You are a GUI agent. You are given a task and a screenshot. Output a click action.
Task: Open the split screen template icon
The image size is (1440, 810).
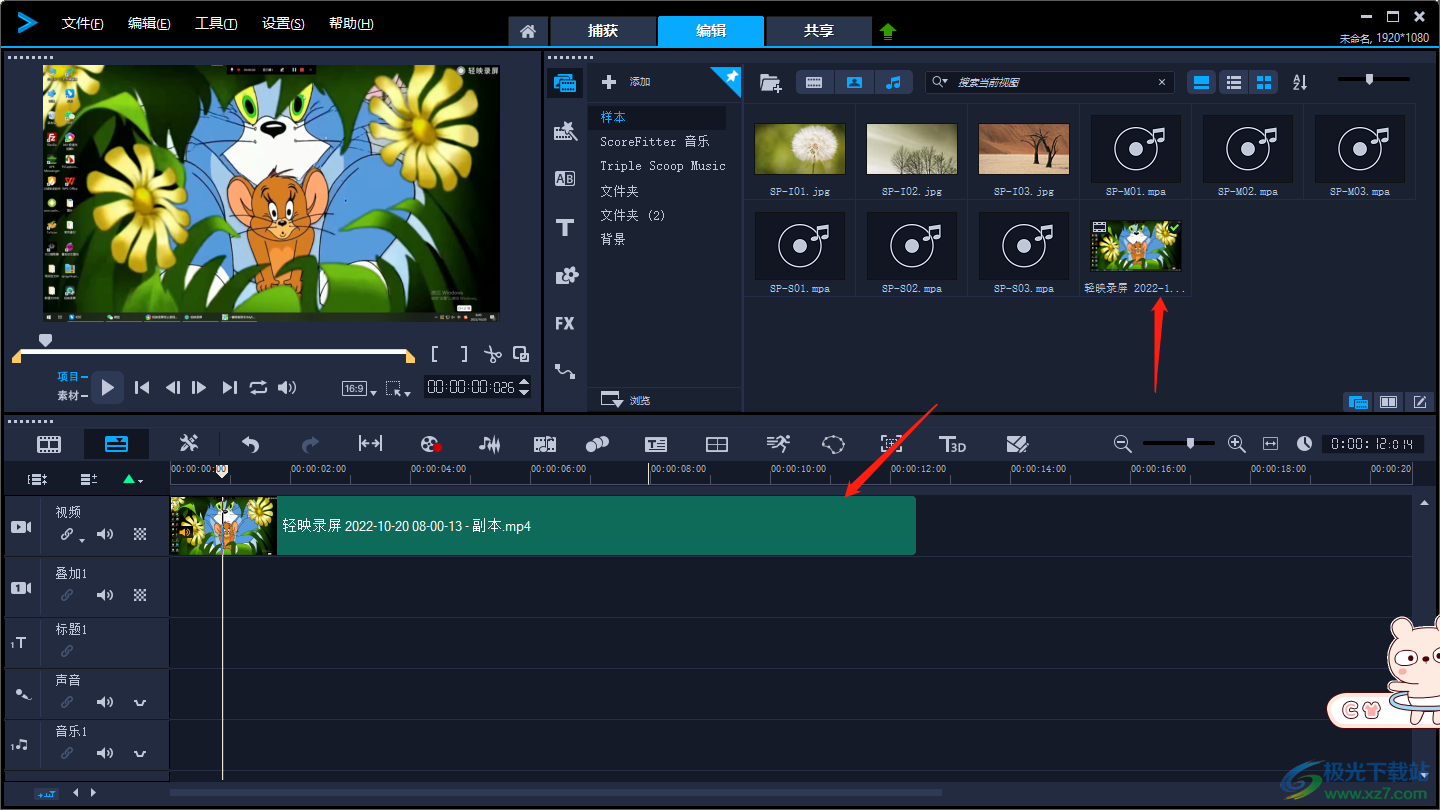pyautogui.click(x=717, y=444)
